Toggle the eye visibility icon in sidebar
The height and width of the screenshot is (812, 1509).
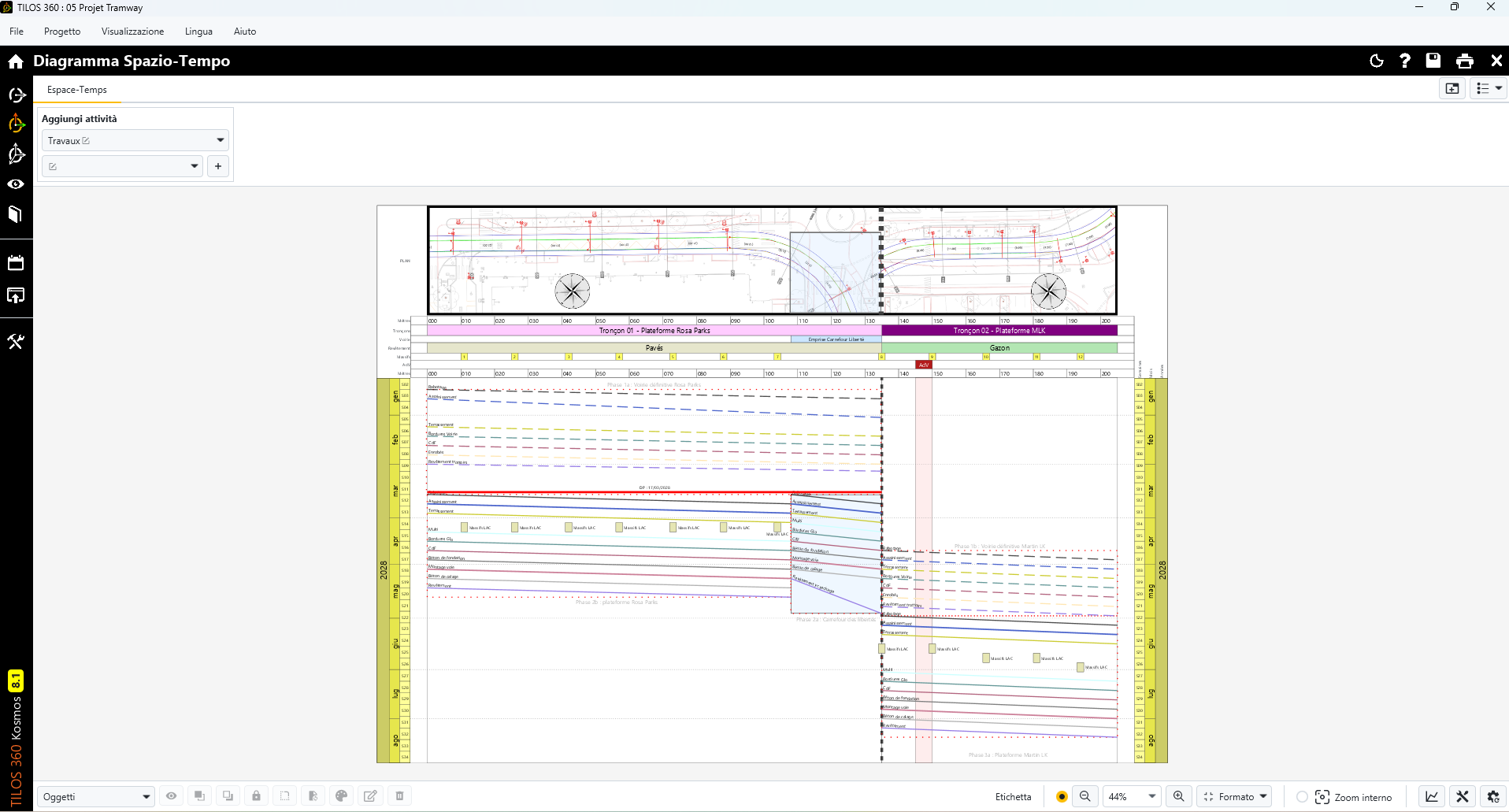pos(16,184)
